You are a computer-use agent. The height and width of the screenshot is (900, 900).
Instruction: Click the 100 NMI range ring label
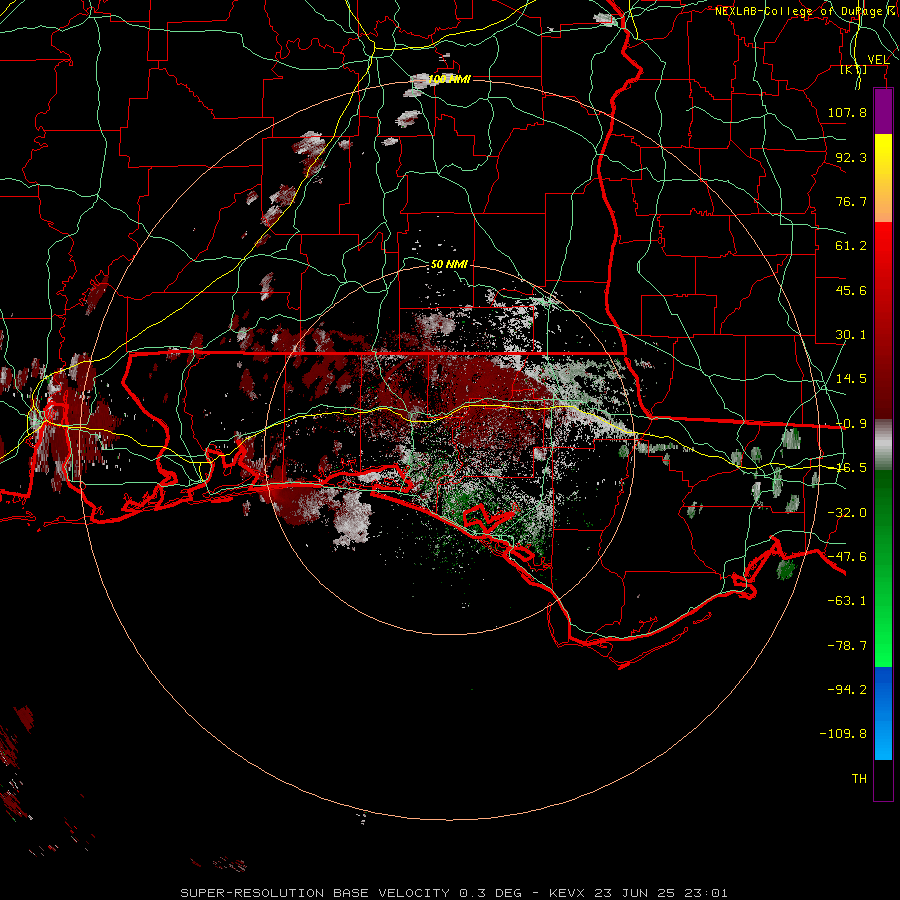(x=449, y=79)
